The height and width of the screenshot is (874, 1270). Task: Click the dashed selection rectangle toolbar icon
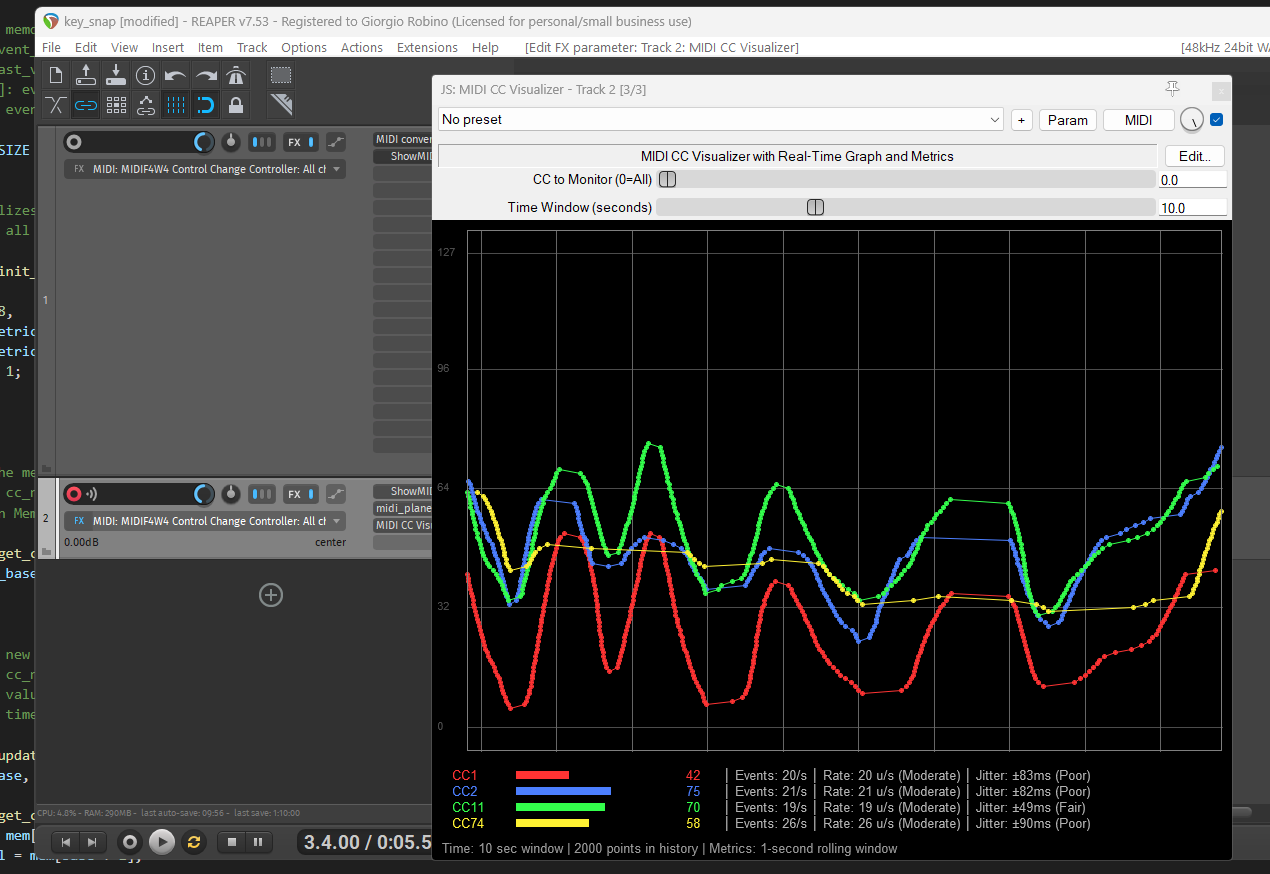click(281, 75)
